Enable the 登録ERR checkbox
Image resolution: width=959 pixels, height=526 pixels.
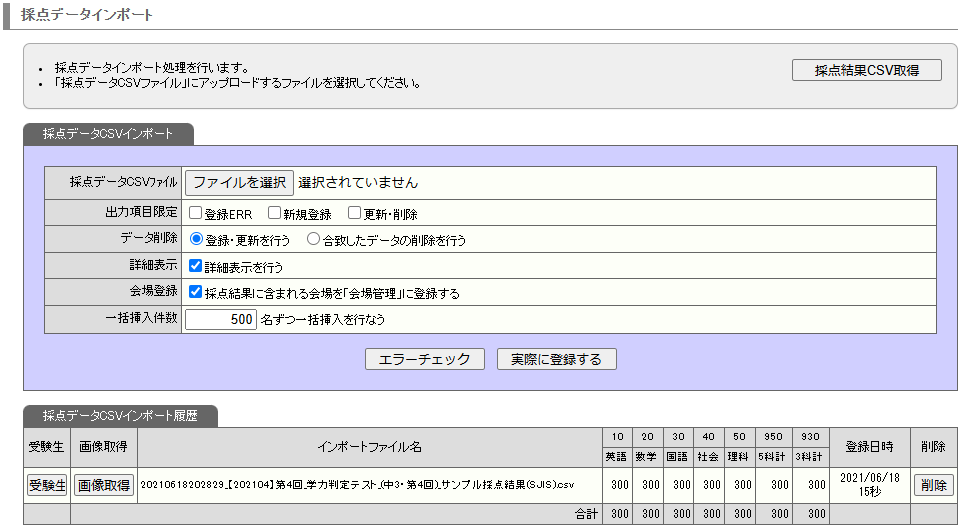tap(196, 213)
